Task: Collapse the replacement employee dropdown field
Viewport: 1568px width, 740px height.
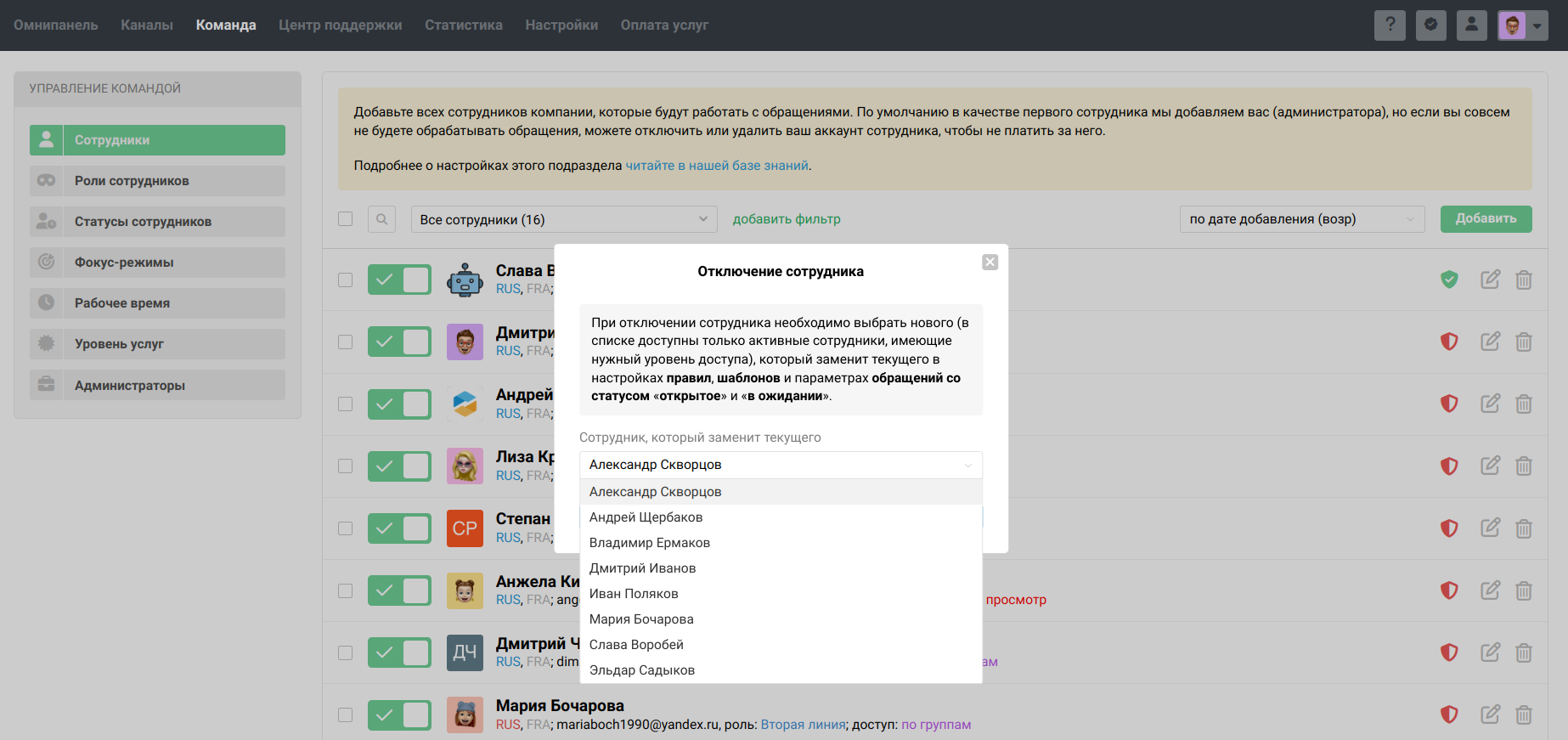Action: pyautogui.click(x=781, y=465)
